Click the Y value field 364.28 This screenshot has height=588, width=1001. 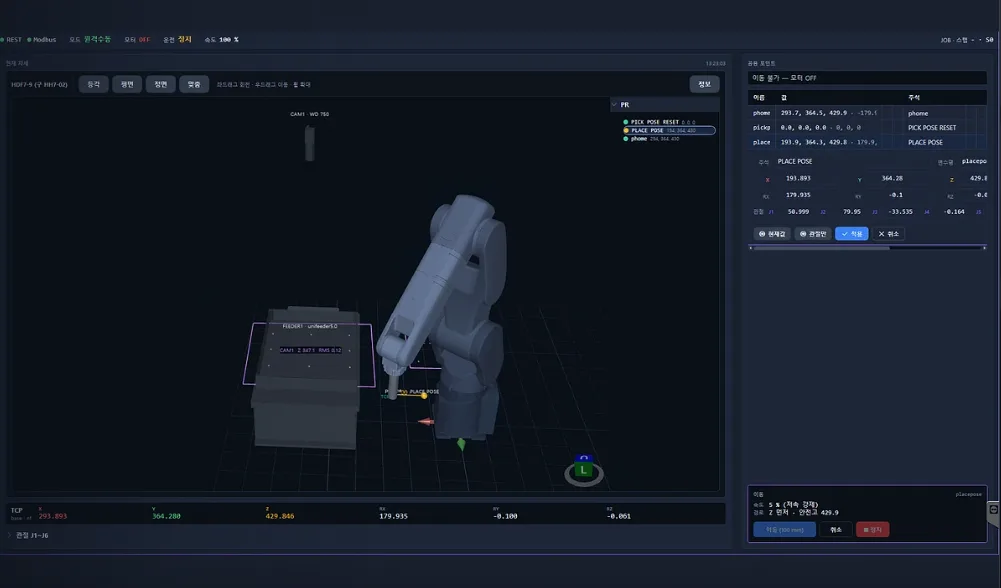(892, 179)
